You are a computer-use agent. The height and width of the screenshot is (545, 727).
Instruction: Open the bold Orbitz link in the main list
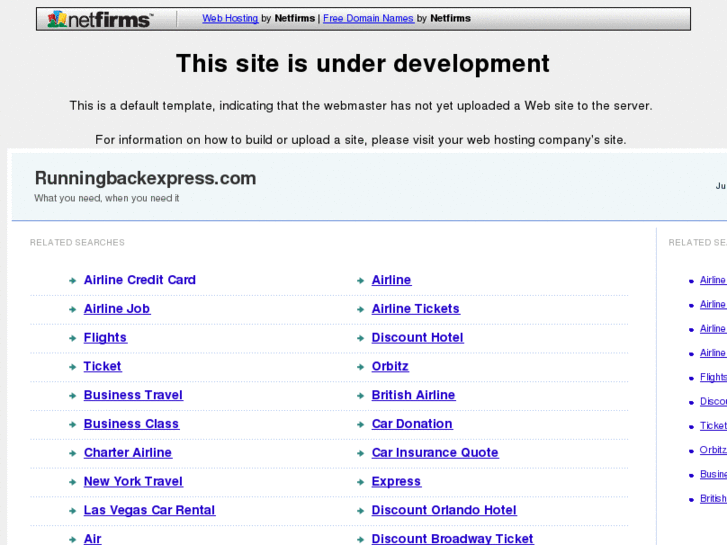click(390, 366)
